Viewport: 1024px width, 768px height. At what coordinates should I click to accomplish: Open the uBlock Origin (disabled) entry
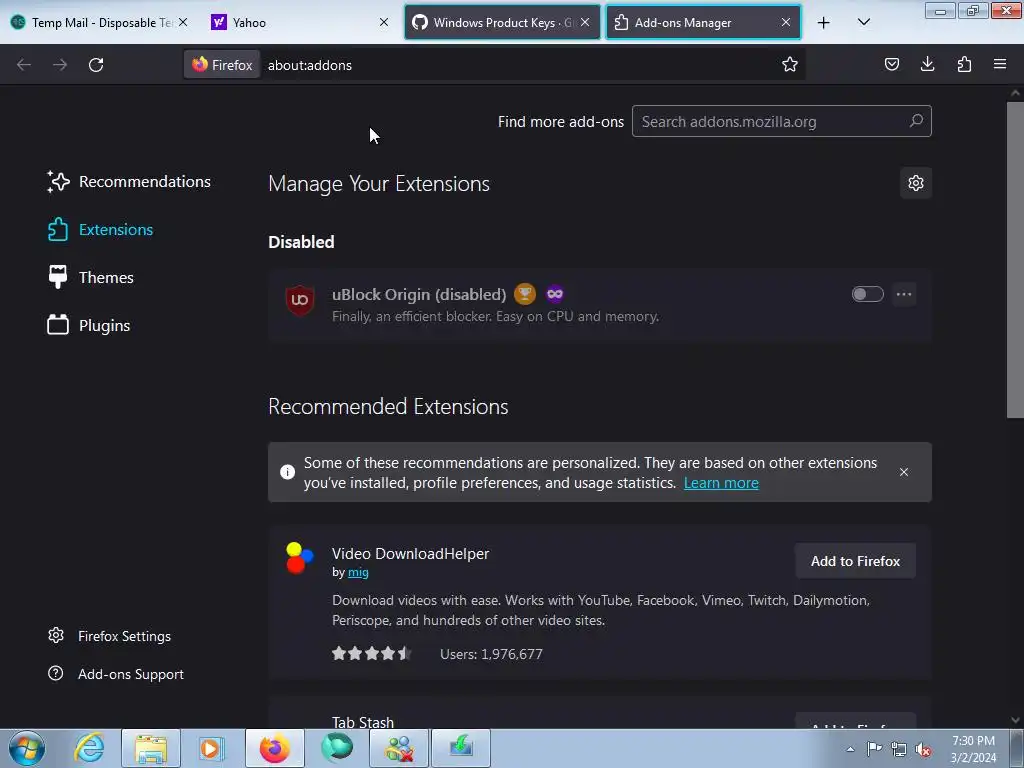[x=600, y=305]
